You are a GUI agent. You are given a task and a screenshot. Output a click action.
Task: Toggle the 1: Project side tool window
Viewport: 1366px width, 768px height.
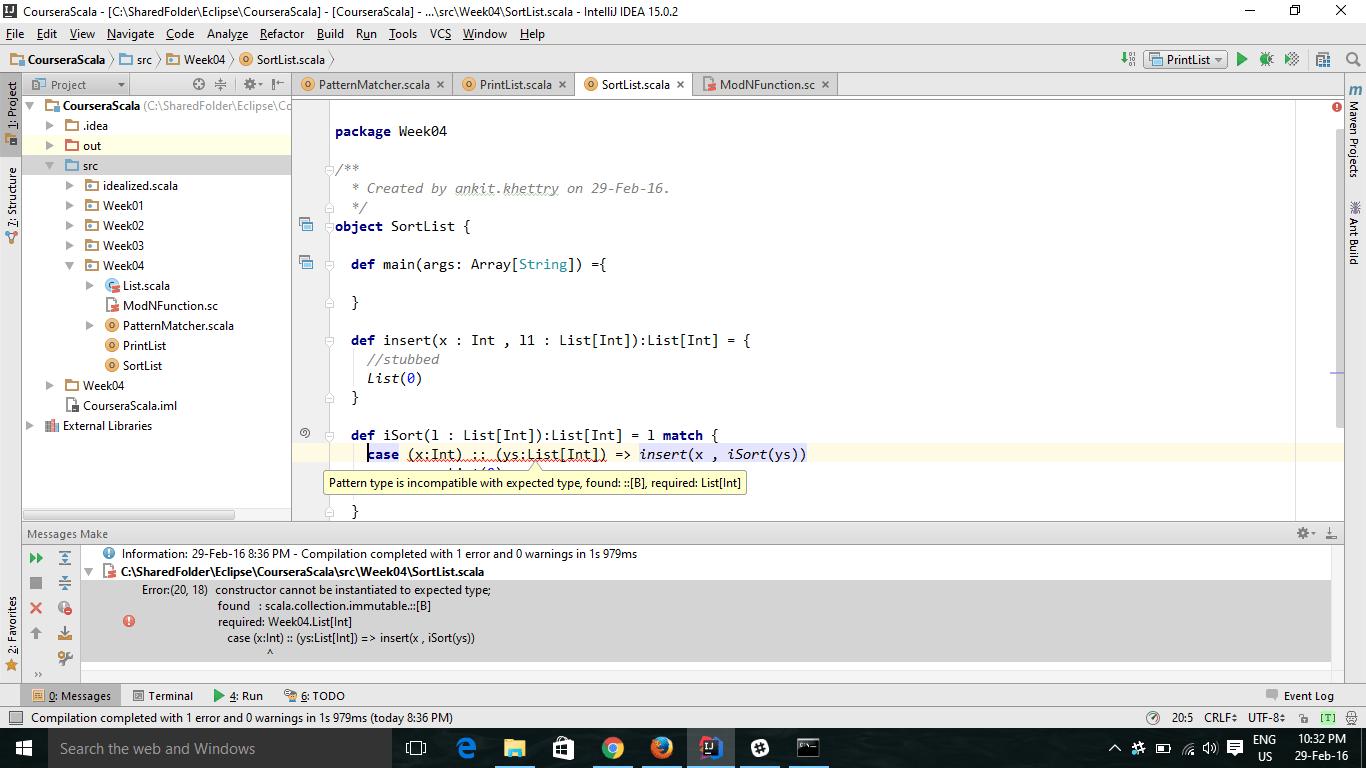click(x=12, y=112)
